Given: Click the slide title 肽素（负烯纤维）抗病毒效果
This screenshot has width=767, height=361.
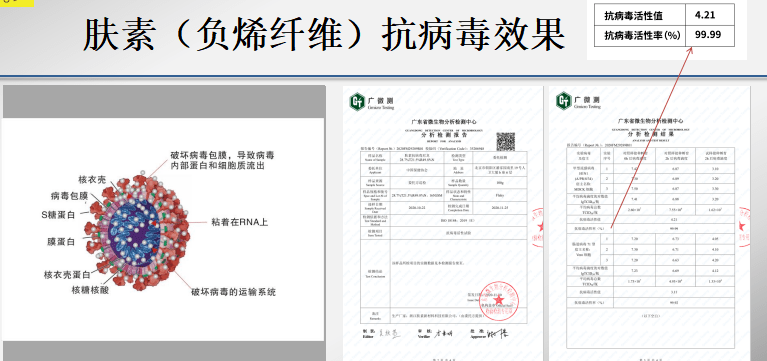Looking at the screenshot, I should [x=324, y=36].
